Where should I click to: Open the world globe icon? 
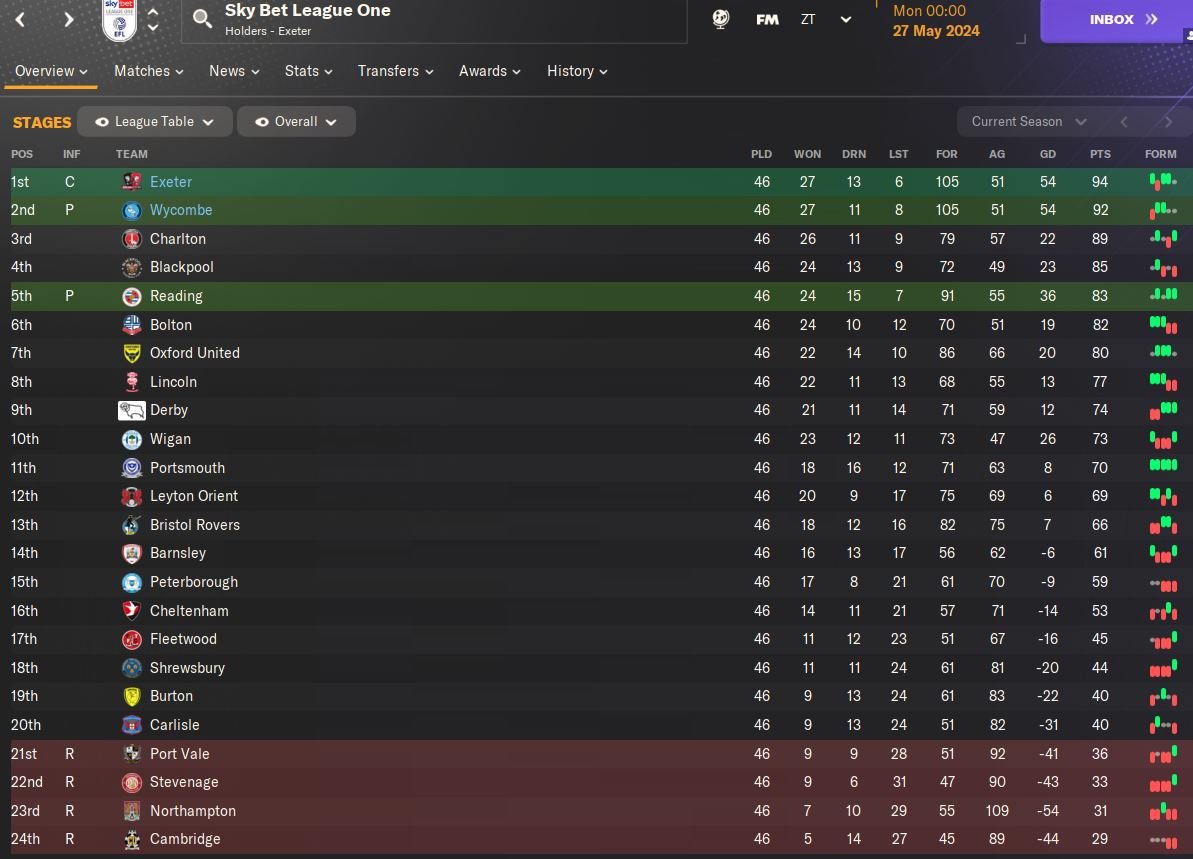coord(721,19)
